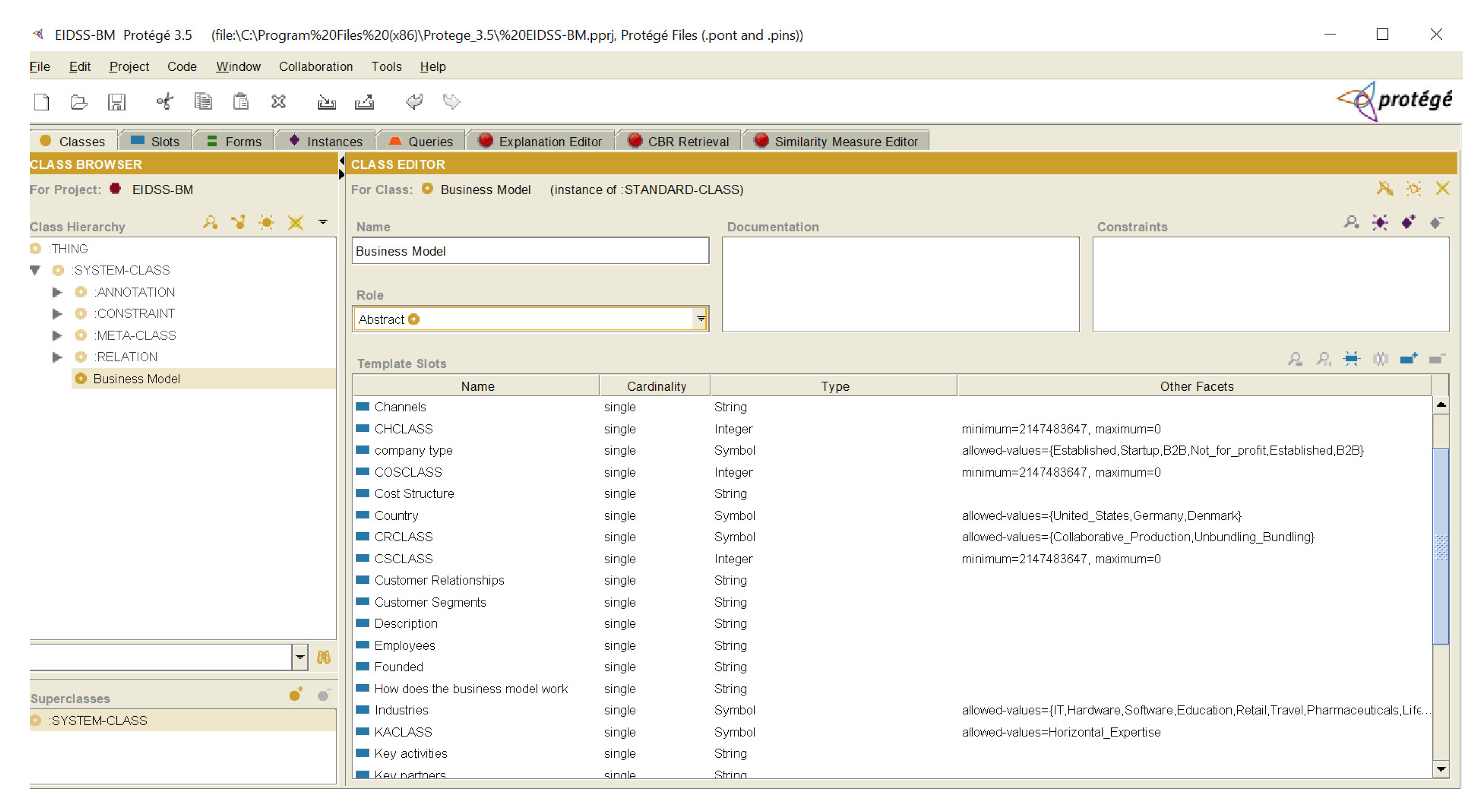Viewport: 1482px width, 812px height.
Task: Expand the :ANNOTATION tree node
Action: 57,292
